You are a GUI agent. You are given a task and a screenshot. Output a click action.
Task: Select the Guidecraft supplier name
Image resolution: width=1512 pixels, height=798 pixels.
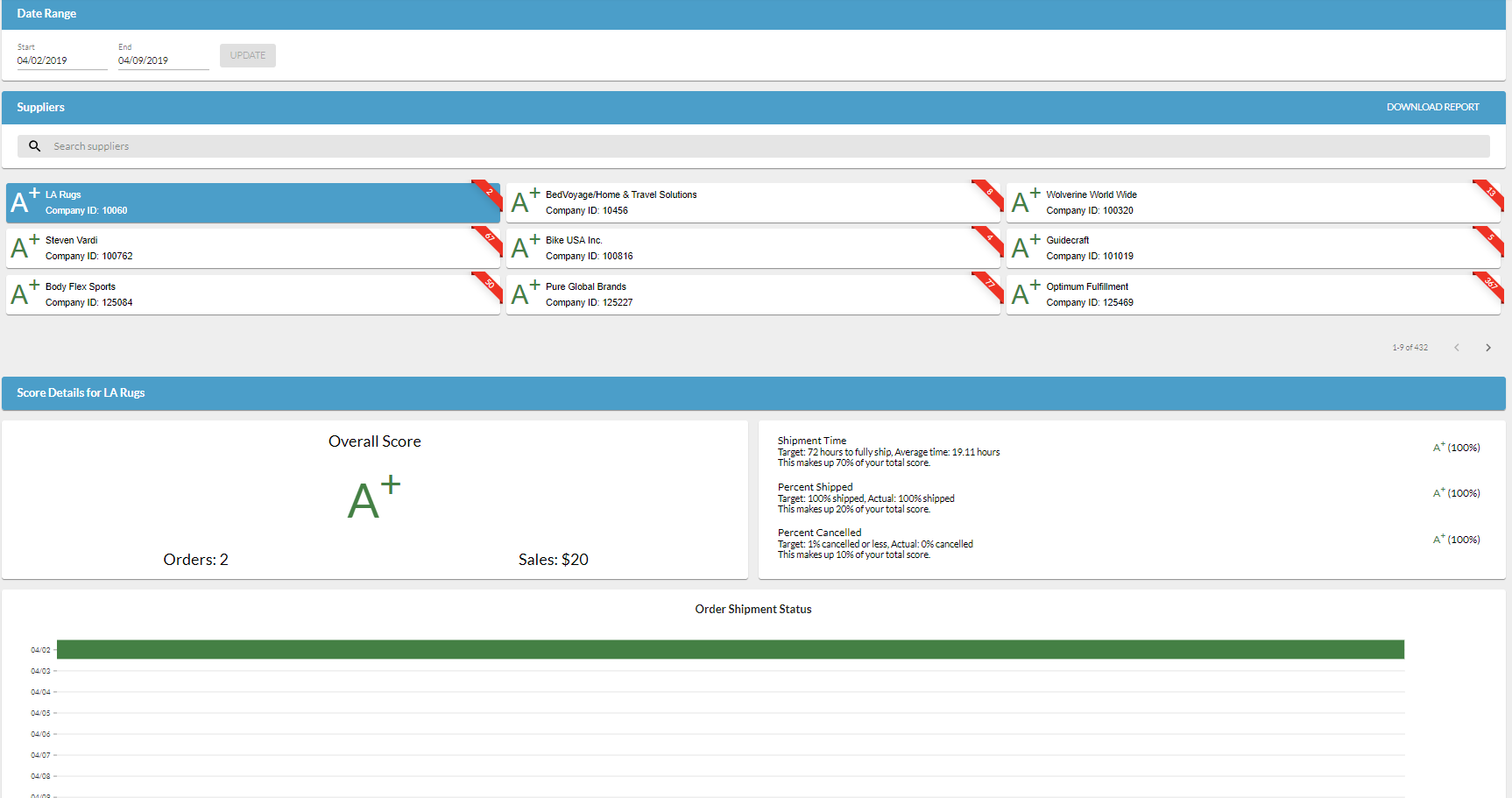[x=1068, y=240]
